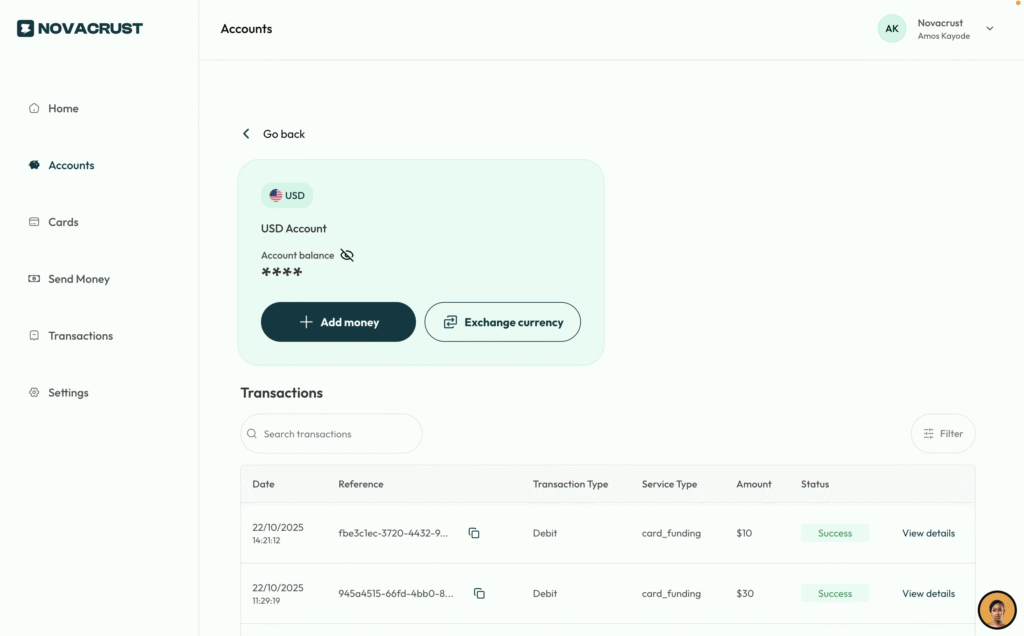Expand the user account dropdown chevron
The height and width of the screenshot is (636, 1024).
click(x=990, y=29)
